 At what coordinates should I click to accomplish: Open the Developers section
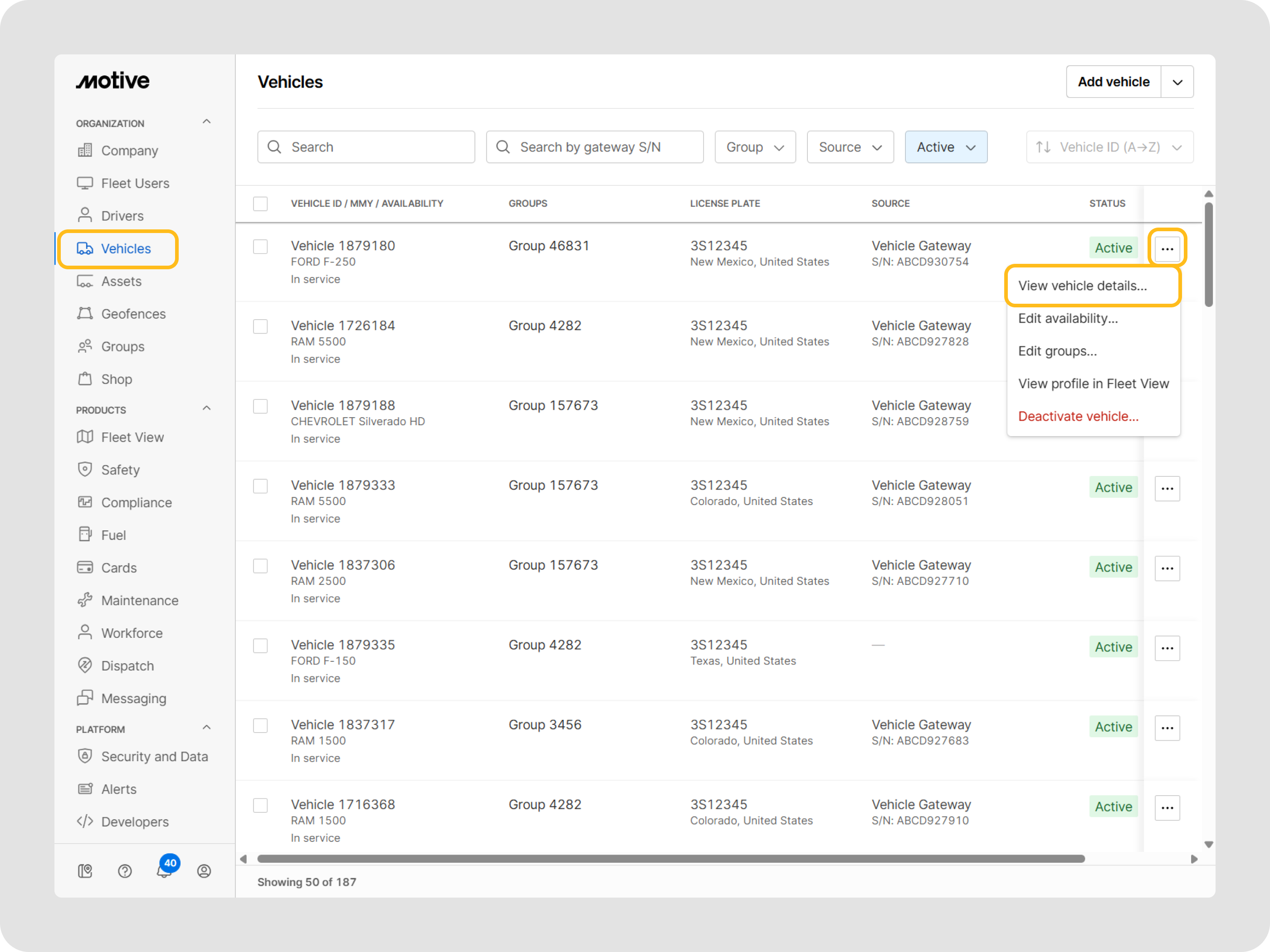click(x=135, y=822)
